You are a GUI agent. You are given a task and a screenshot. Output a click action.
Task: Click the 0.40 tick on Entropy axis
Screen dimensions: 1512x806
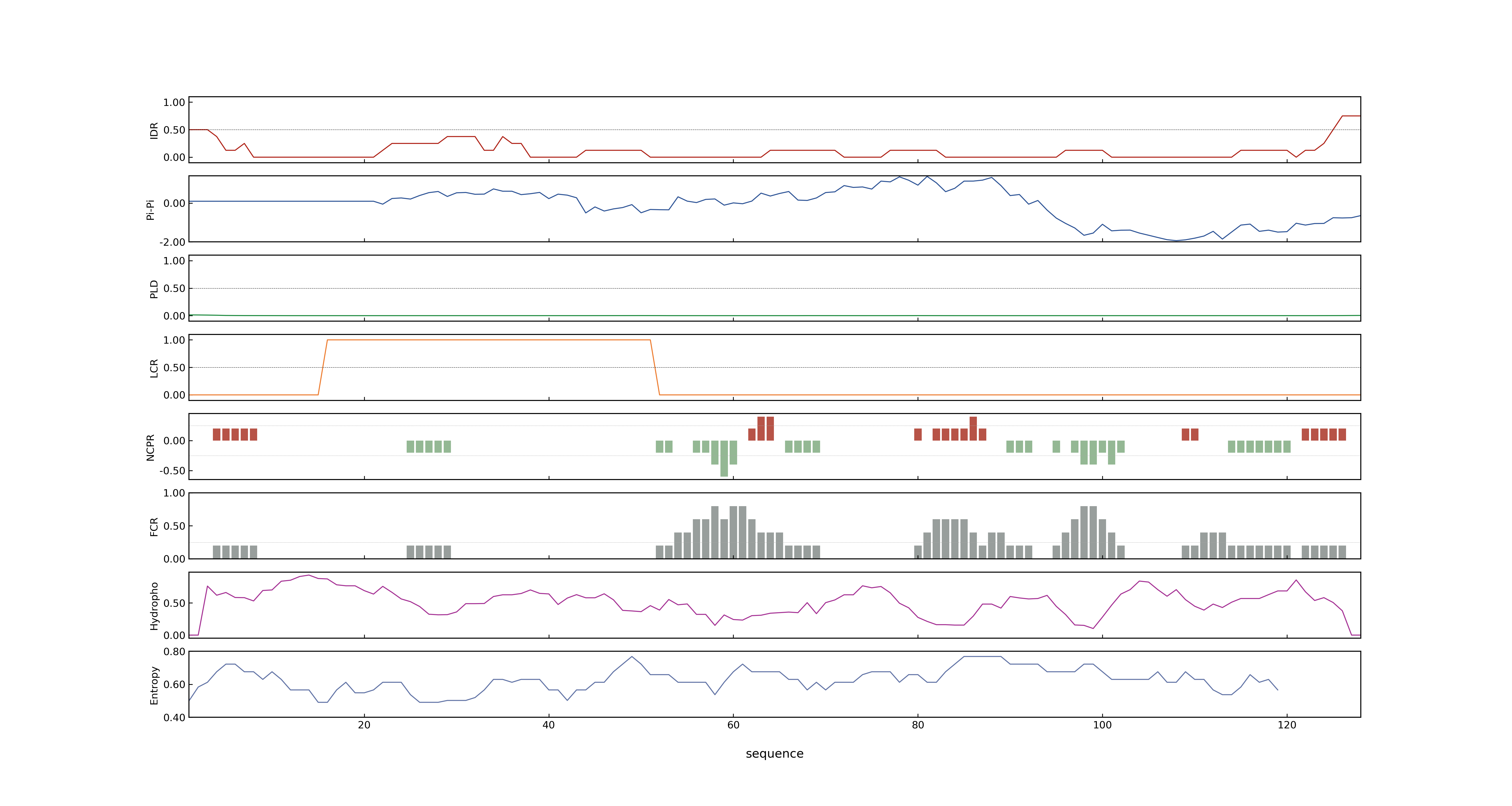[174, 717]
